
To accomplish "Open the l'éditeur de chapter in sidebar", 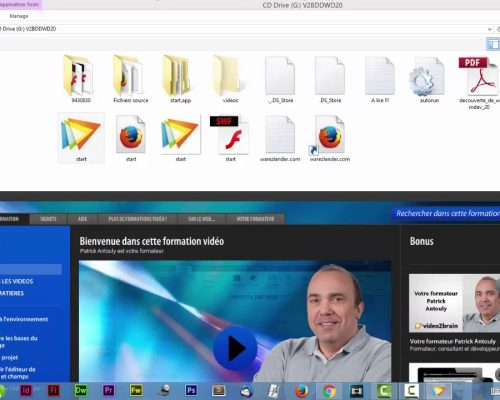I will (18, 373).
